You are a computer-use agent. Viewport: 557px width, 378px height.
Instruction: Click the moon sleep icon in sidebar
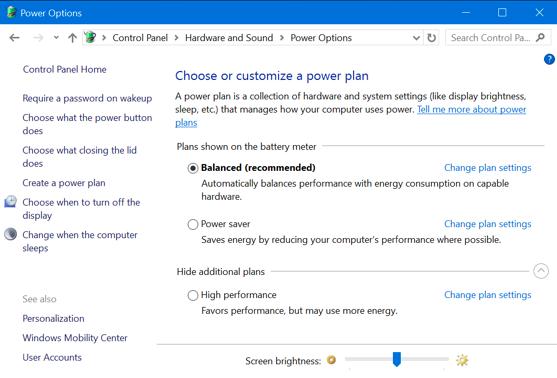[x=10, y=234]
